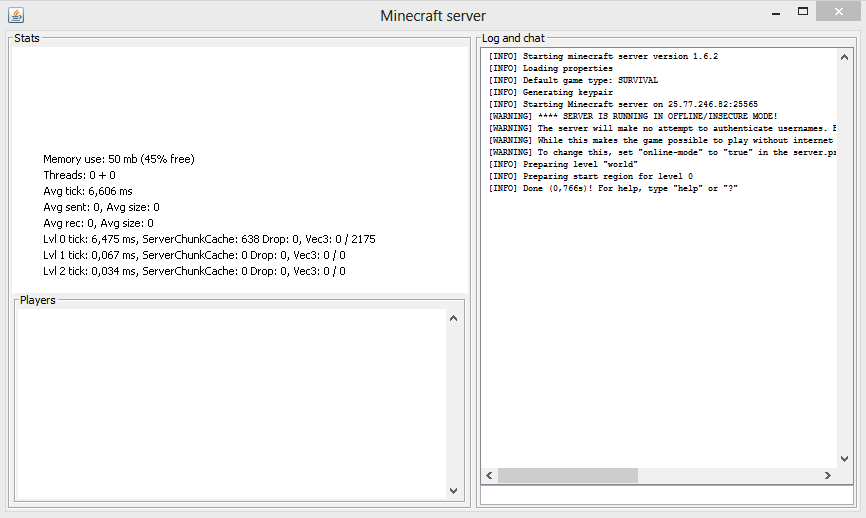Focus the server command input field
The image size is (866, 518).
coord(667,495)
